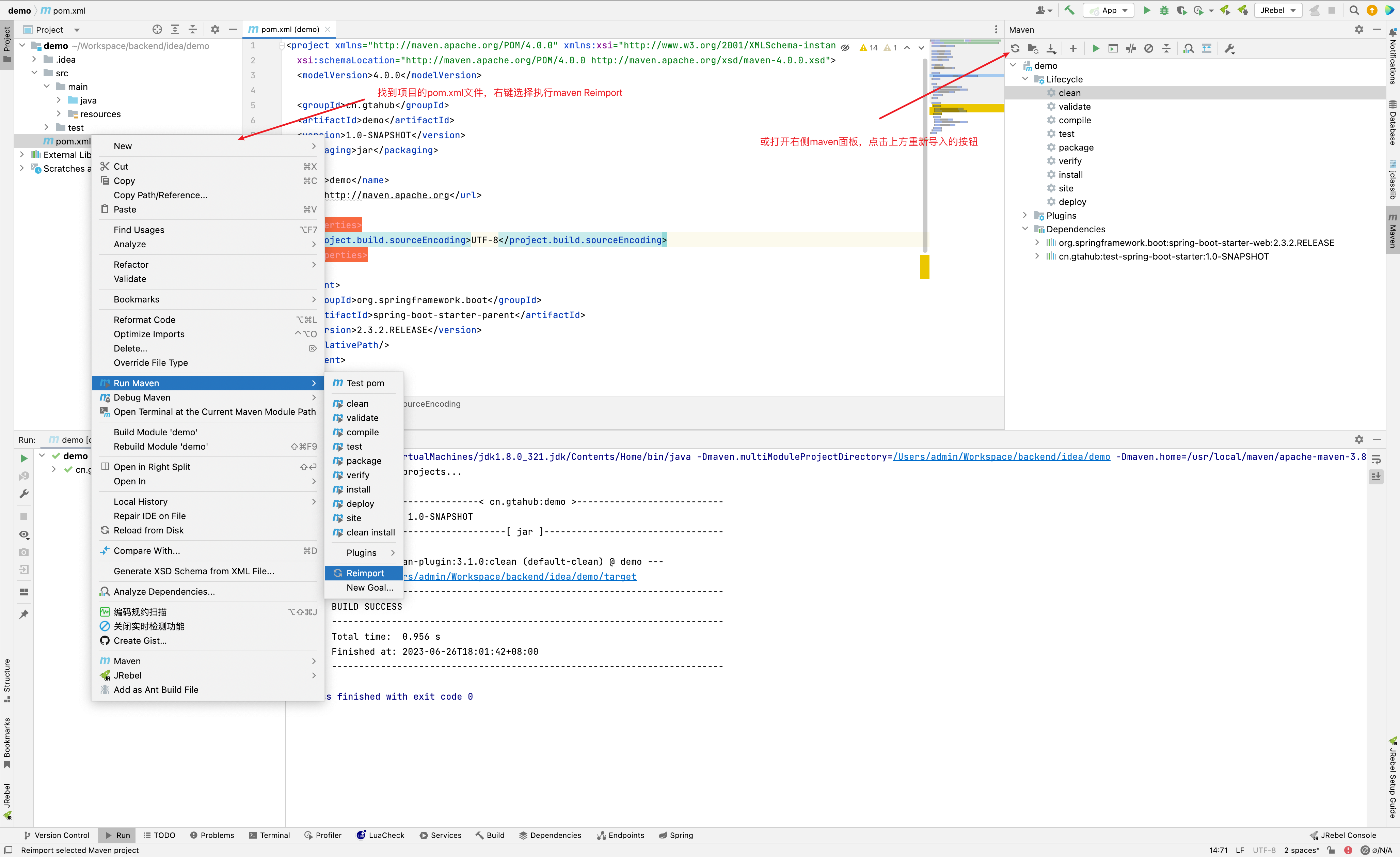Click Select Opened File target icon in Project panel
1400x857 pixels.
[x=157, y=30]
